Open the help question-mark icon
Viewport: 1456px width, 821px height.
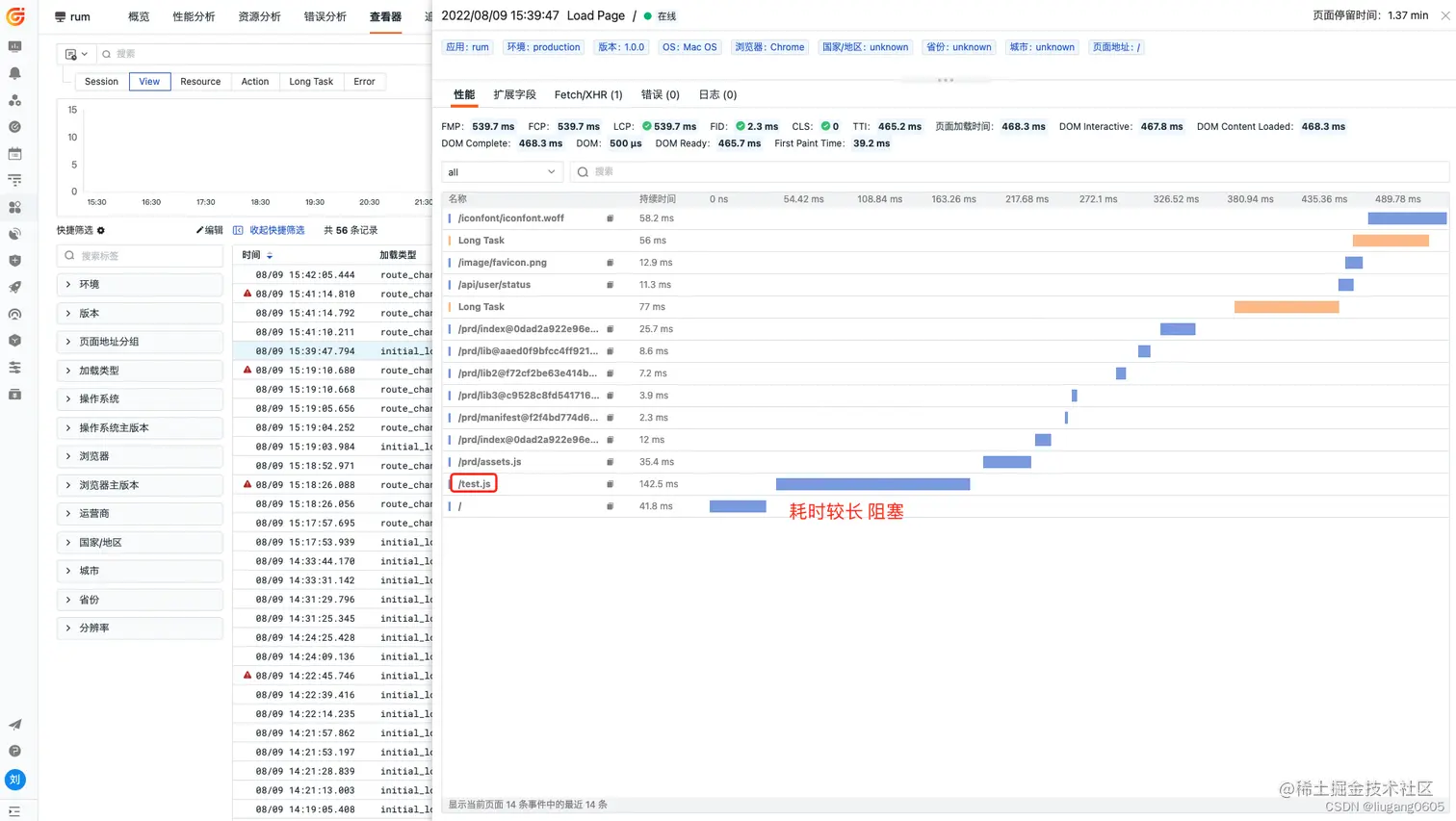(15, 751)
